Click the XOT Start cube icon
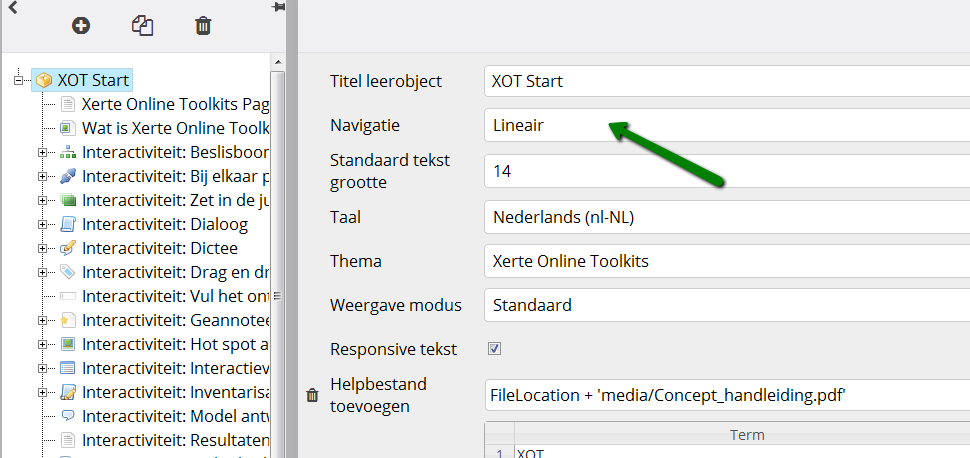 [43, 80]
